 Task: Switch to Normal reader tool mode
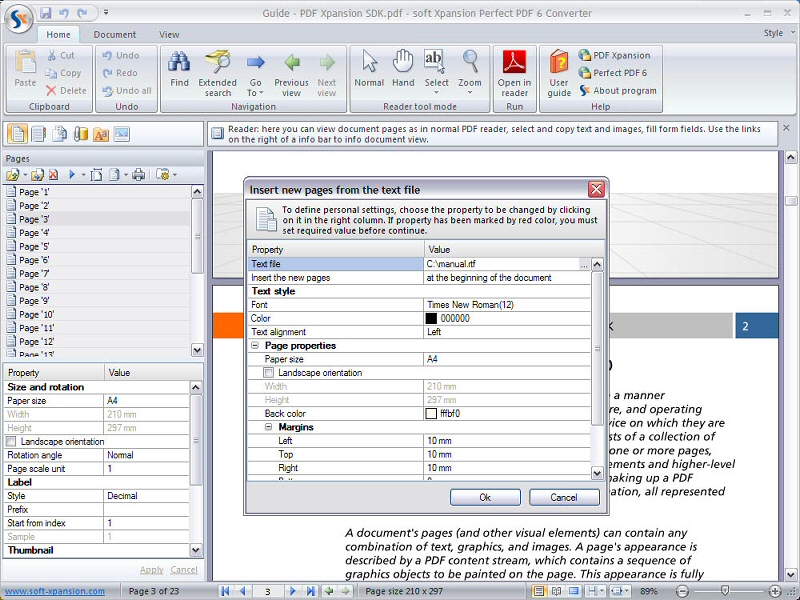click(x=369, y=69)
